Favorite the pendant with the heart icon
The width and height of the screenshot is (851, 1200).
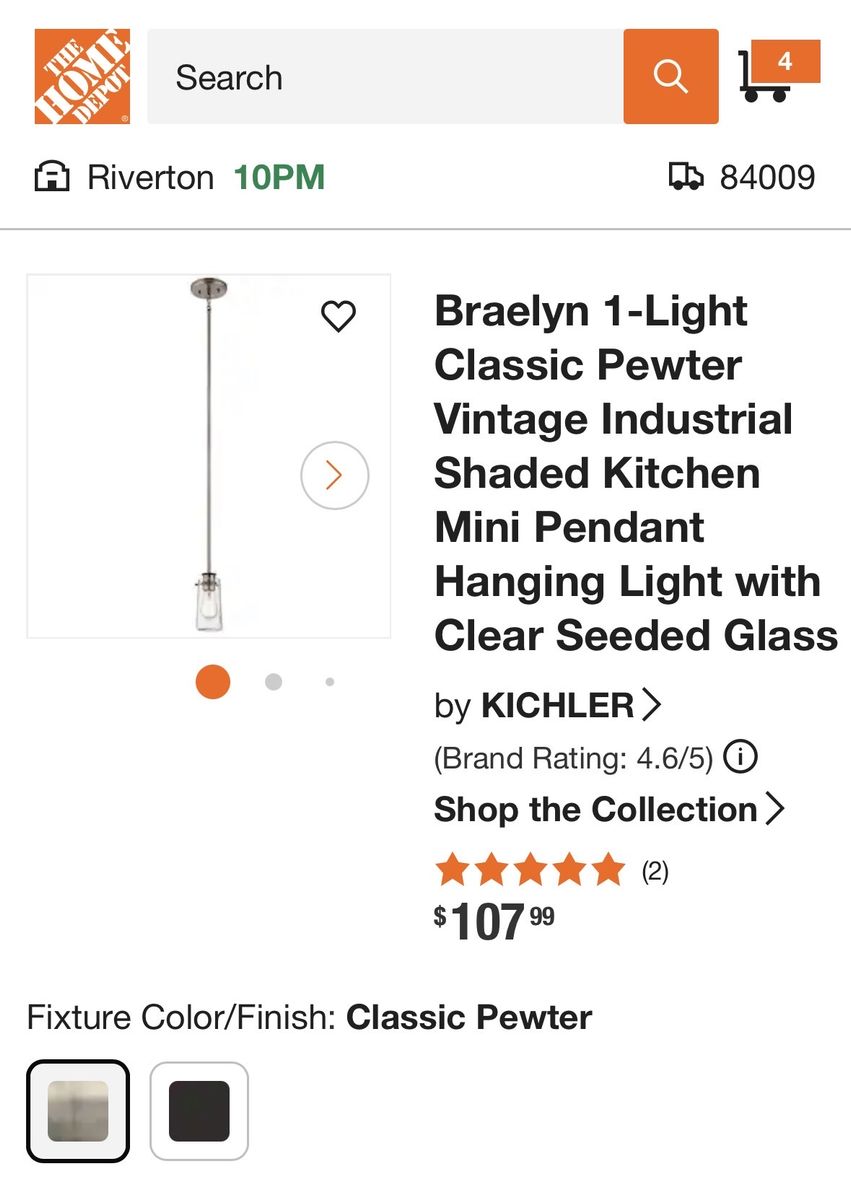click(x=338, y=316)
